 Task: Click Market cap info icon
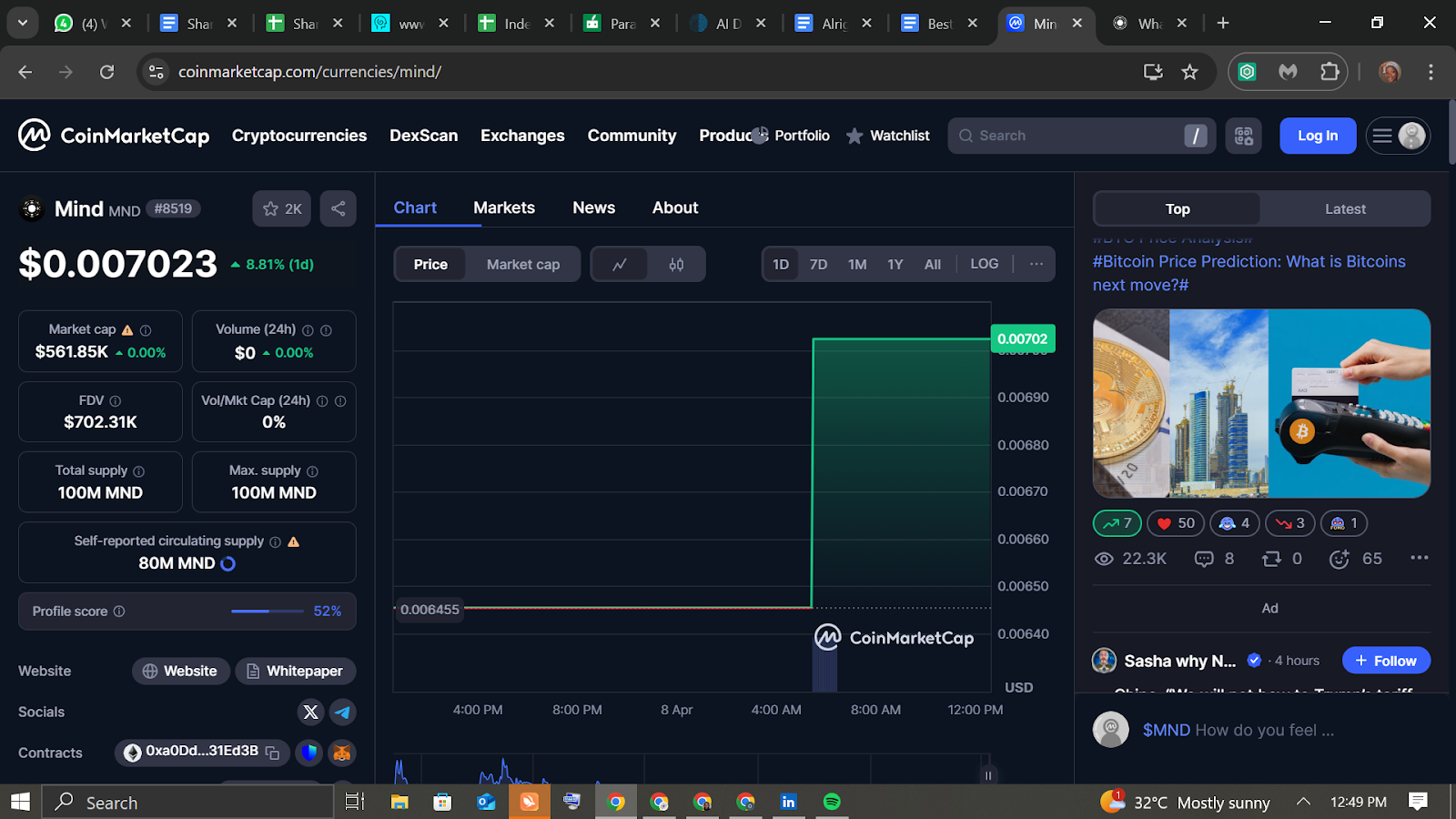(x=146, y=330)
